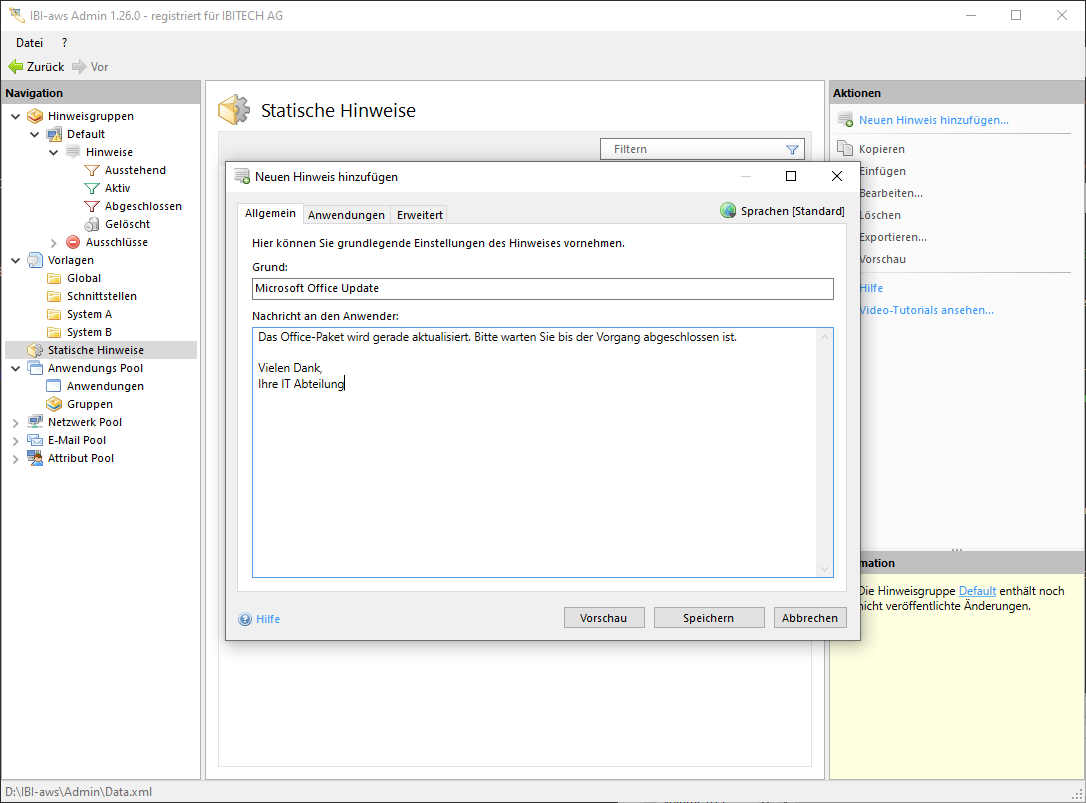The image size is (1086, 803).
Task: Select the Netzwerk Pool icon
Action: pos(35,422)
